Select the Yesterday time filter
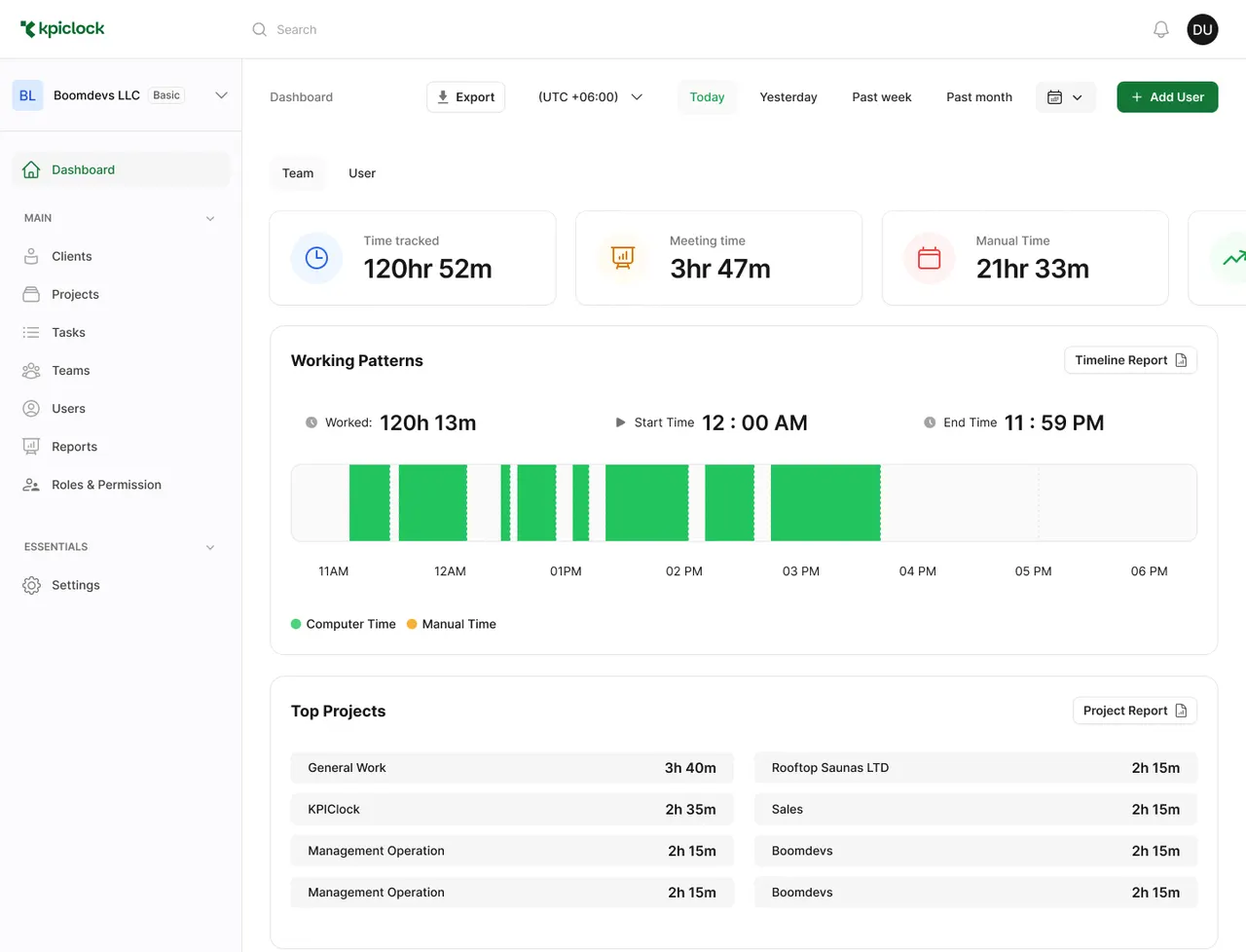 click(x=788, y=97)
